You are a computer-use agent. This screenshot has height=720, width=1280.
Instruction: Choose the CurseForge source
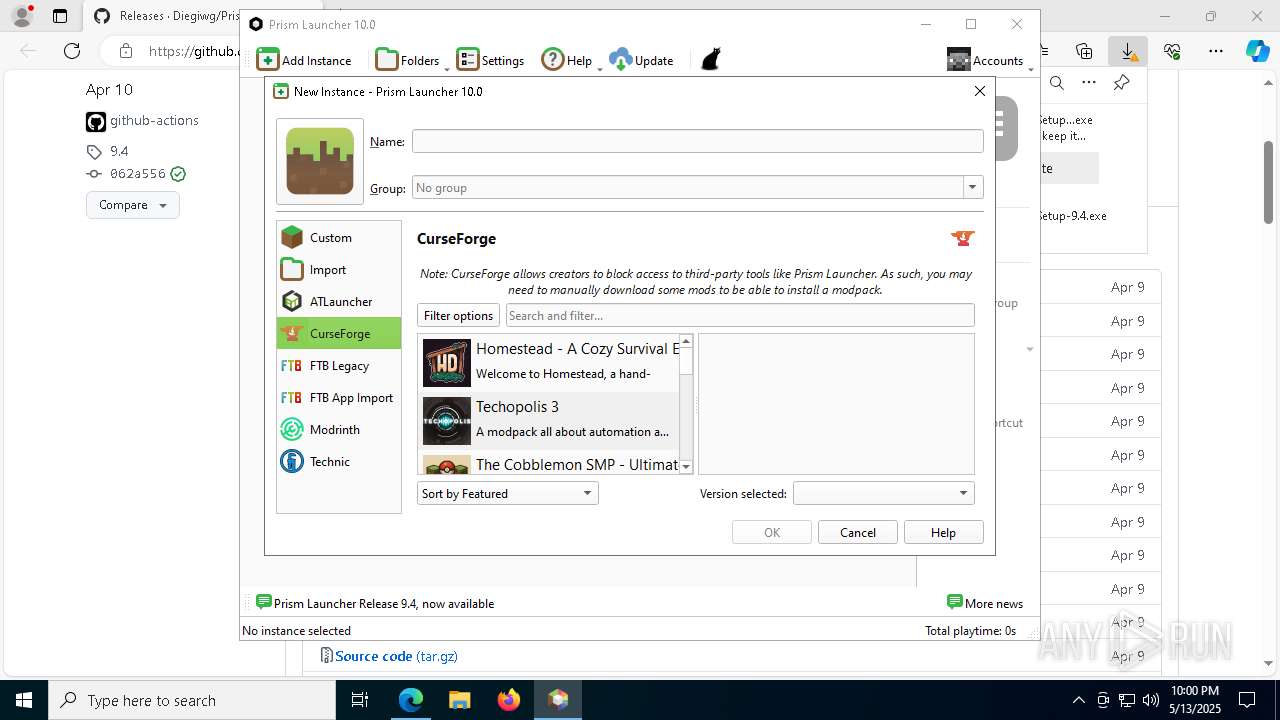point(339,333)
